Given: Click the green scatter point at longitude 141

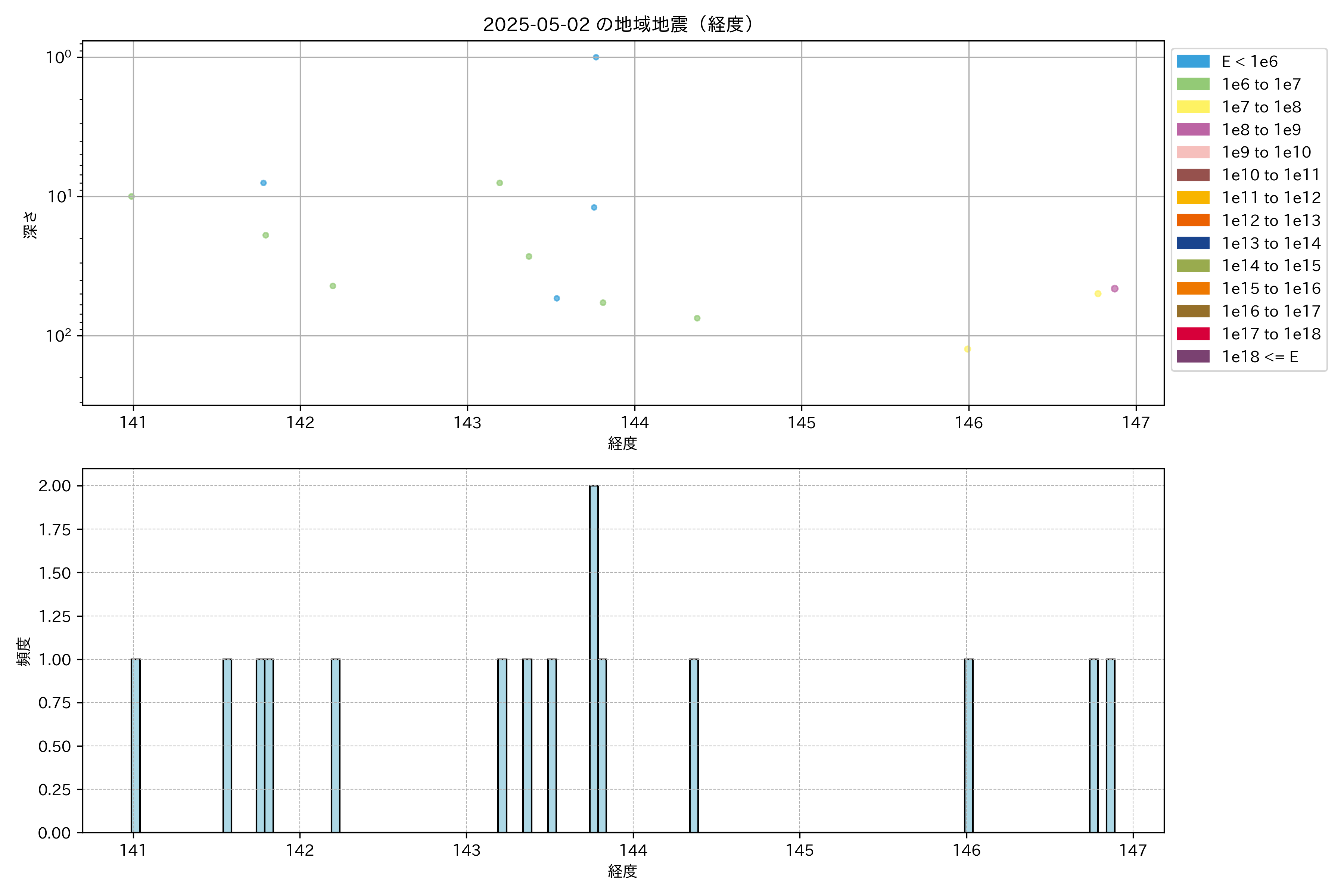Looking at the screenshot, I should [x=131, y=197].
